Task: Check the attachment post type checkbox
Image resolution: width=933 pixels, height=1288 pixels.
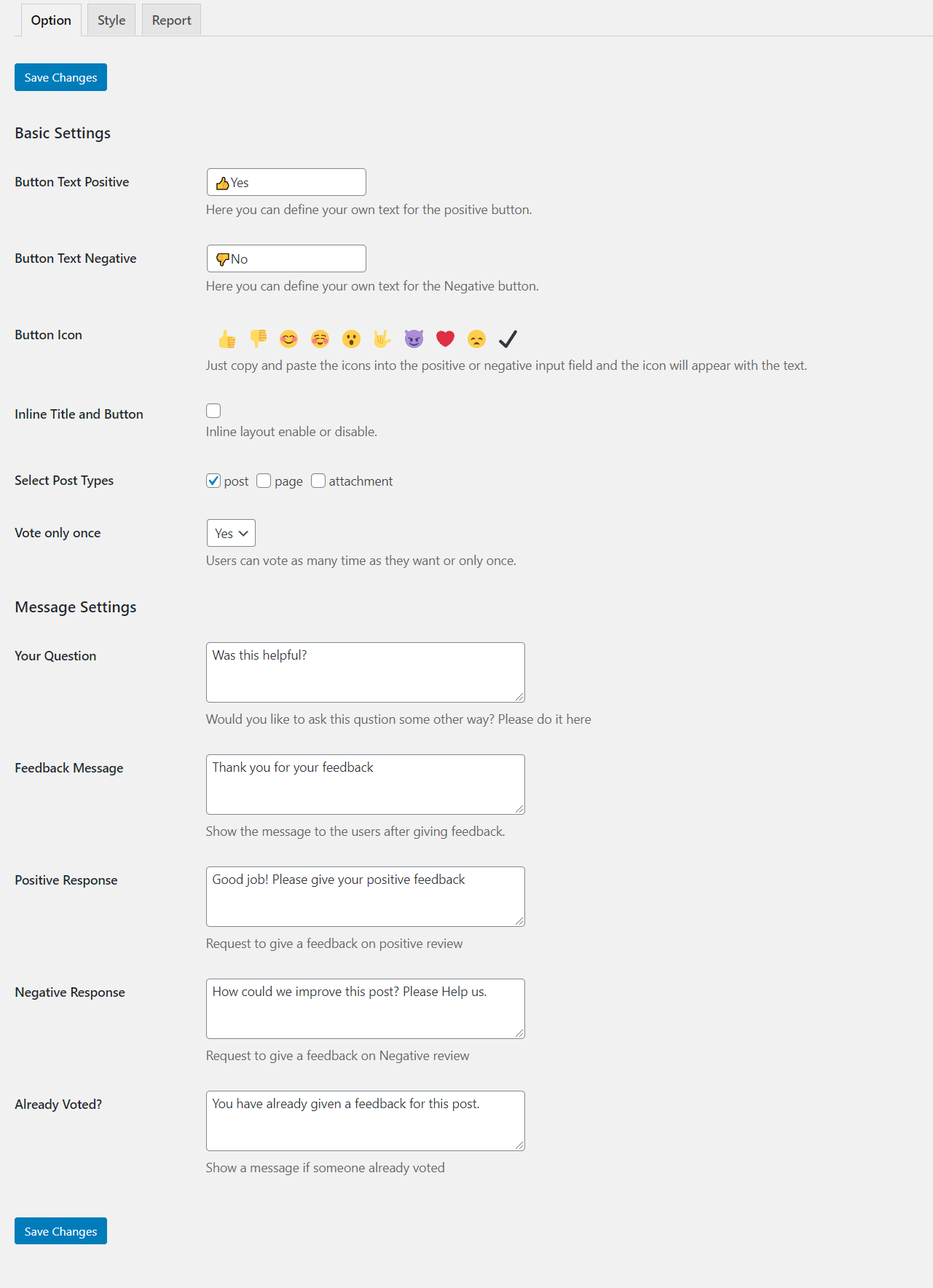Action: click(318, 481)
